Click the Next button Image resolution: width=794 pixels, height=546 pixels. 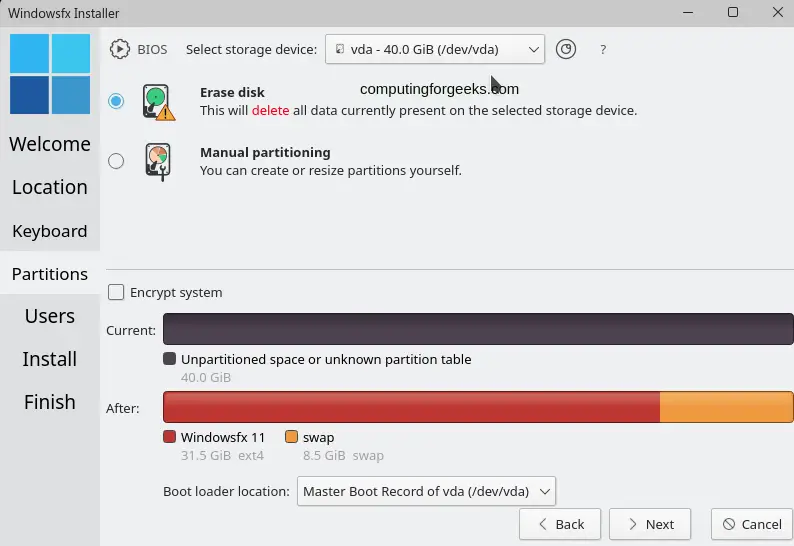(650, 524)
